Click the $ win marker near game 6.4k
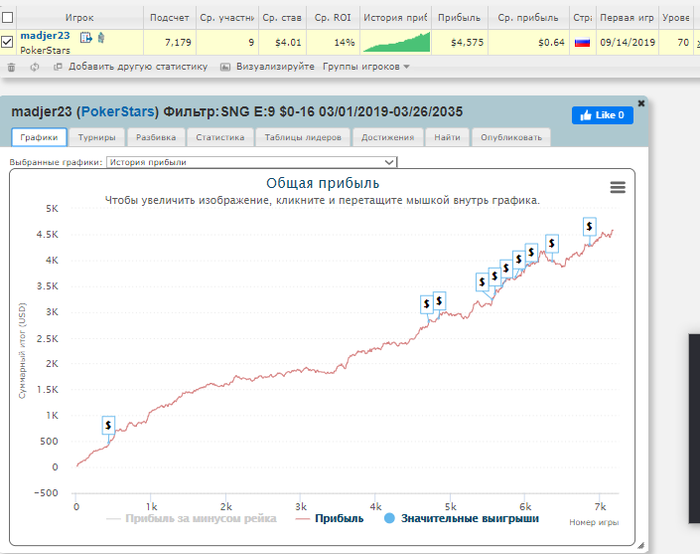Viewport: 700px width, 554px height. [x=552, y=243]
